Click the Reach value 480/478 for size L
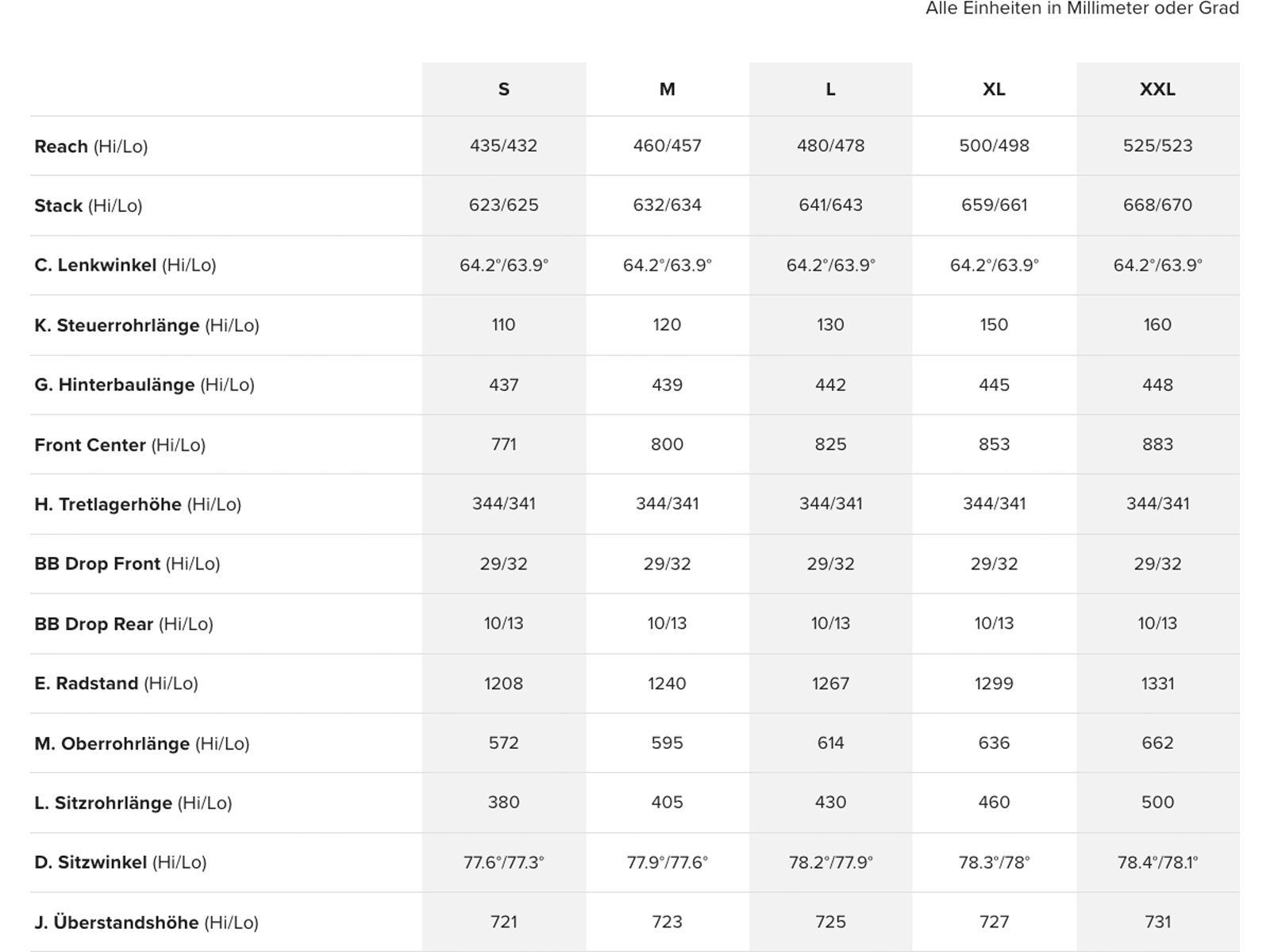The height and width of the screenshot is (952, 1270). click(x=830, y=146)
